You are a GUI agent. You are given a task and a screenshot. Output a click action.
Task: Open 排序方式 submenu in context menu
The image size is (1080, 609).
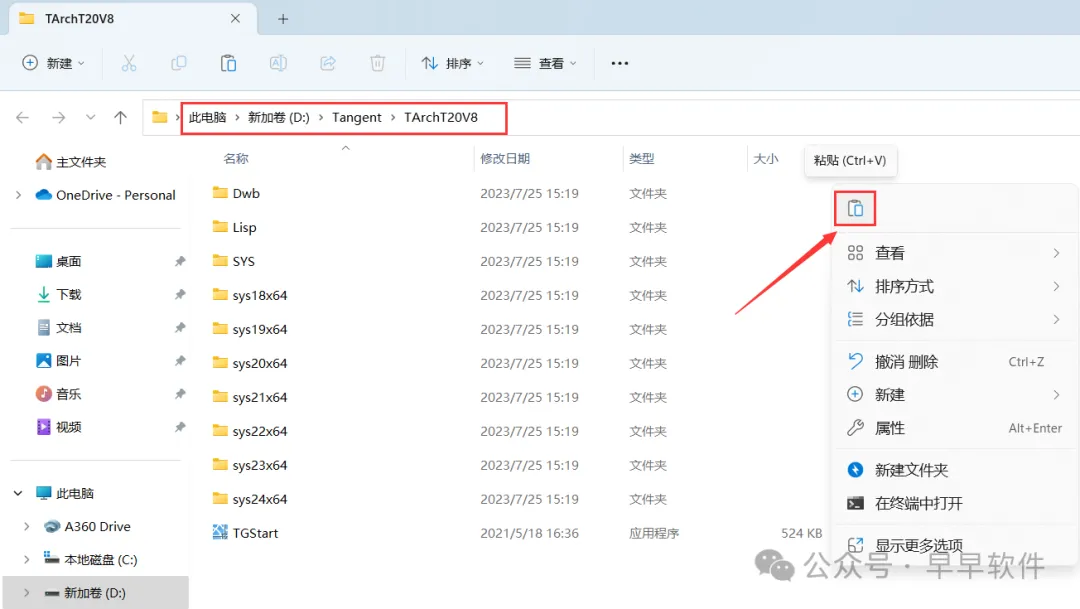click(954, 286)
